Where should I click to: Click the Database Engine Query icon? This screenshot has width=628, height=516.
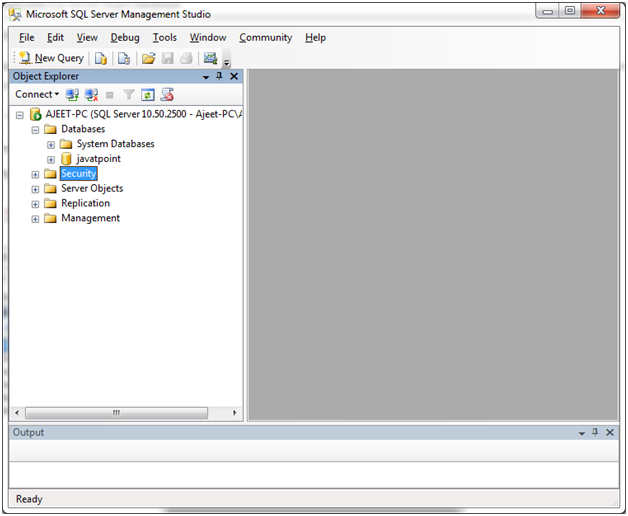coord(101,58)
